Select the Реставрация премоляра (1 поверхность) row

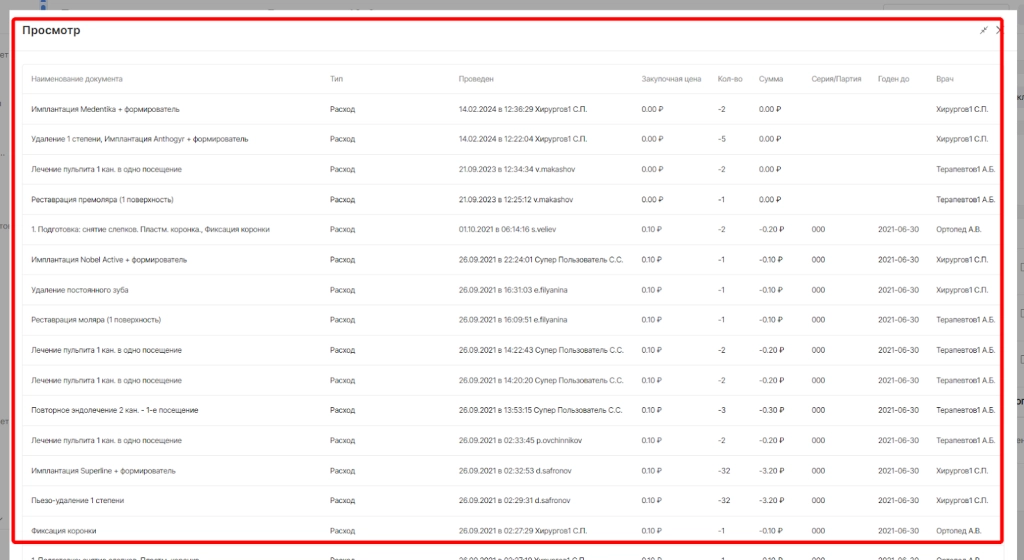[103, 199]
